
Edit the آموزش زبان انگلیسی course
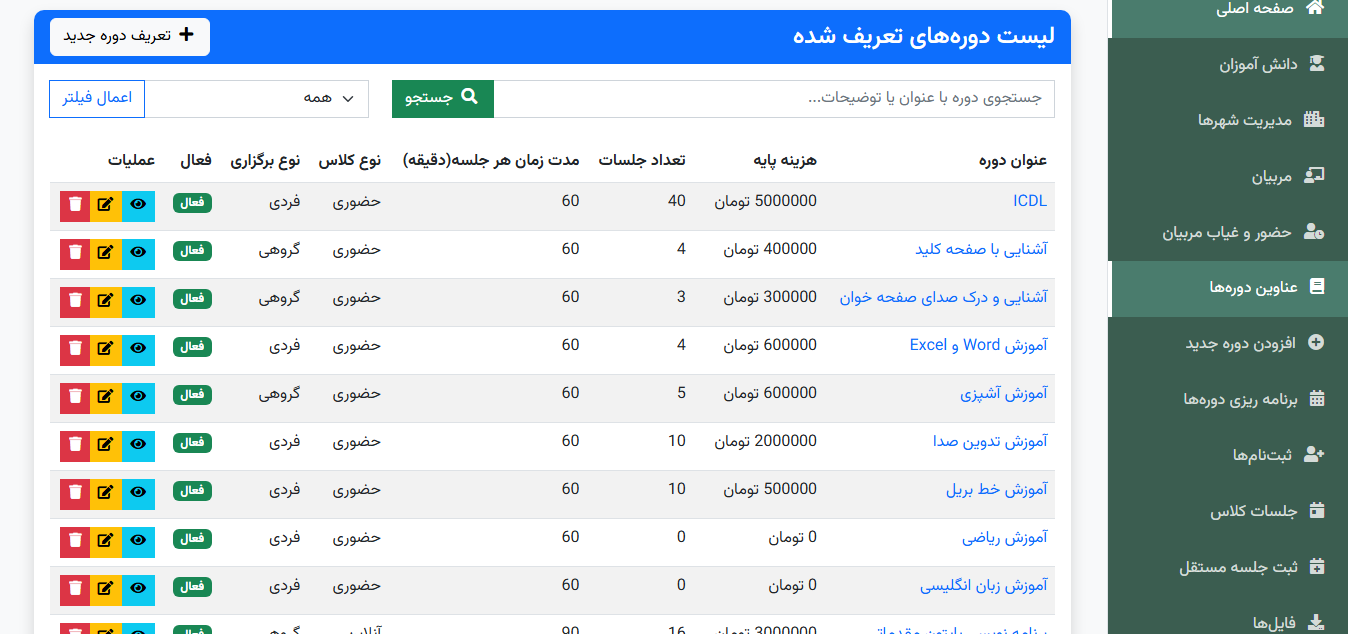106,590
